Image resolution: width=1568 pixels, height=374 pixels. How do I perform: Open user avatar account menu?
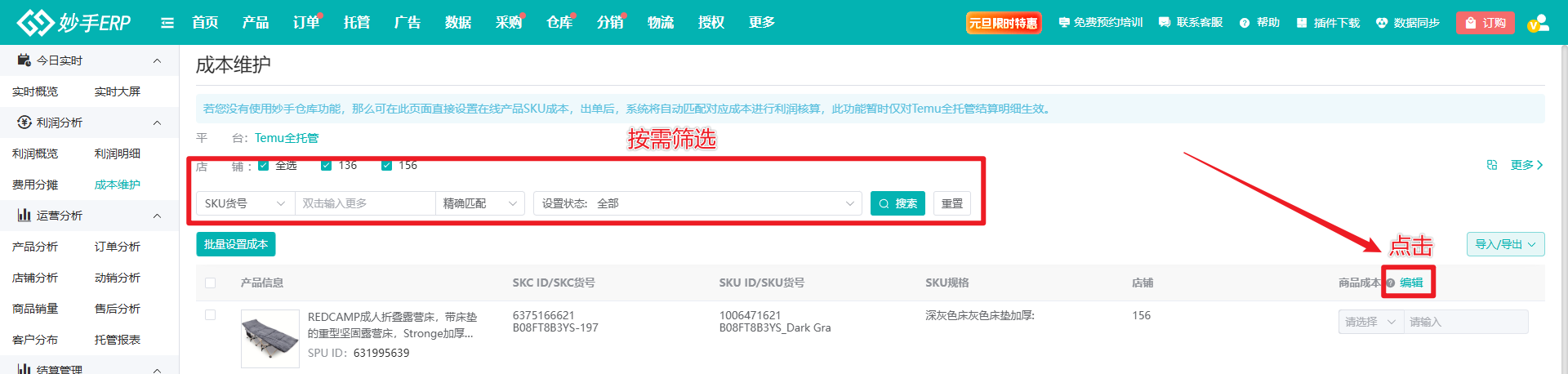pos(1539,23)
